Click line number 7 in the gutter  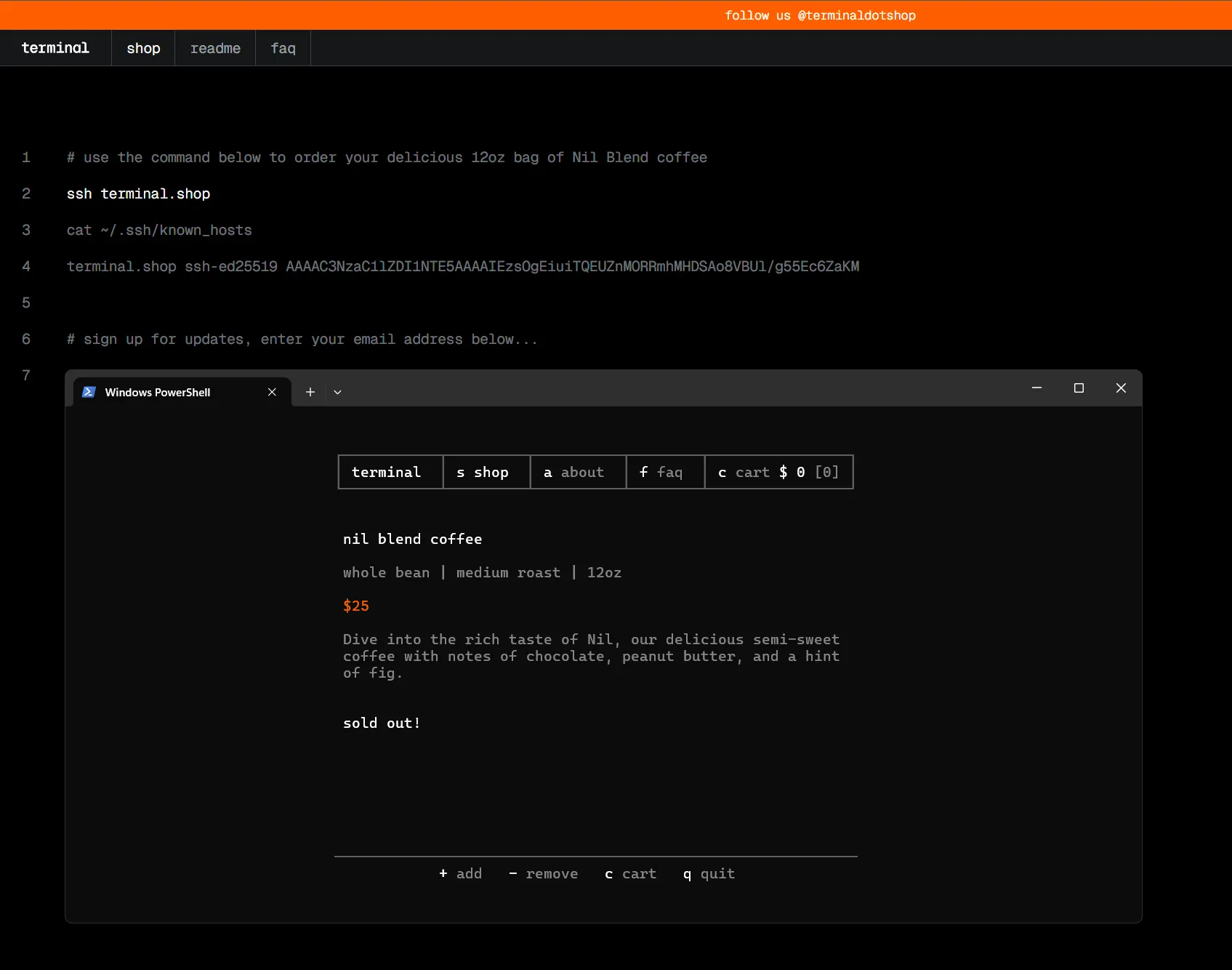(x=26, y=375)
